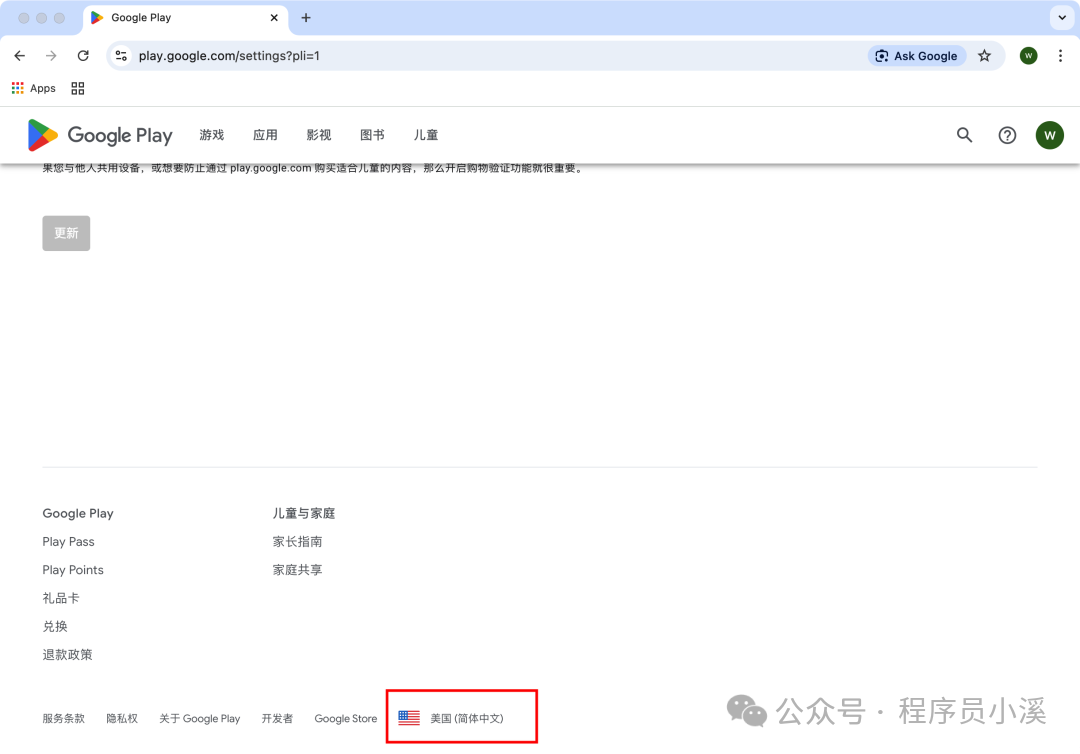Open Chrome profile avatar in toolbar

tap(1028, 56)
